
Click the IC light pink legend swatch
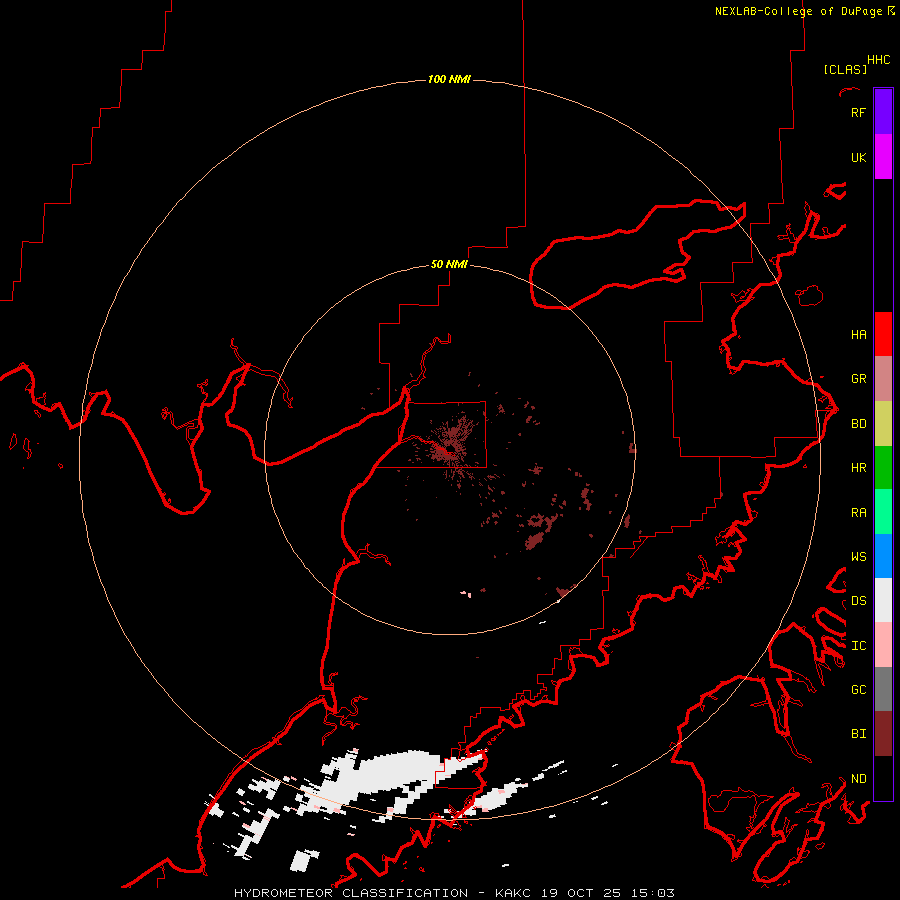click(883, 645)
